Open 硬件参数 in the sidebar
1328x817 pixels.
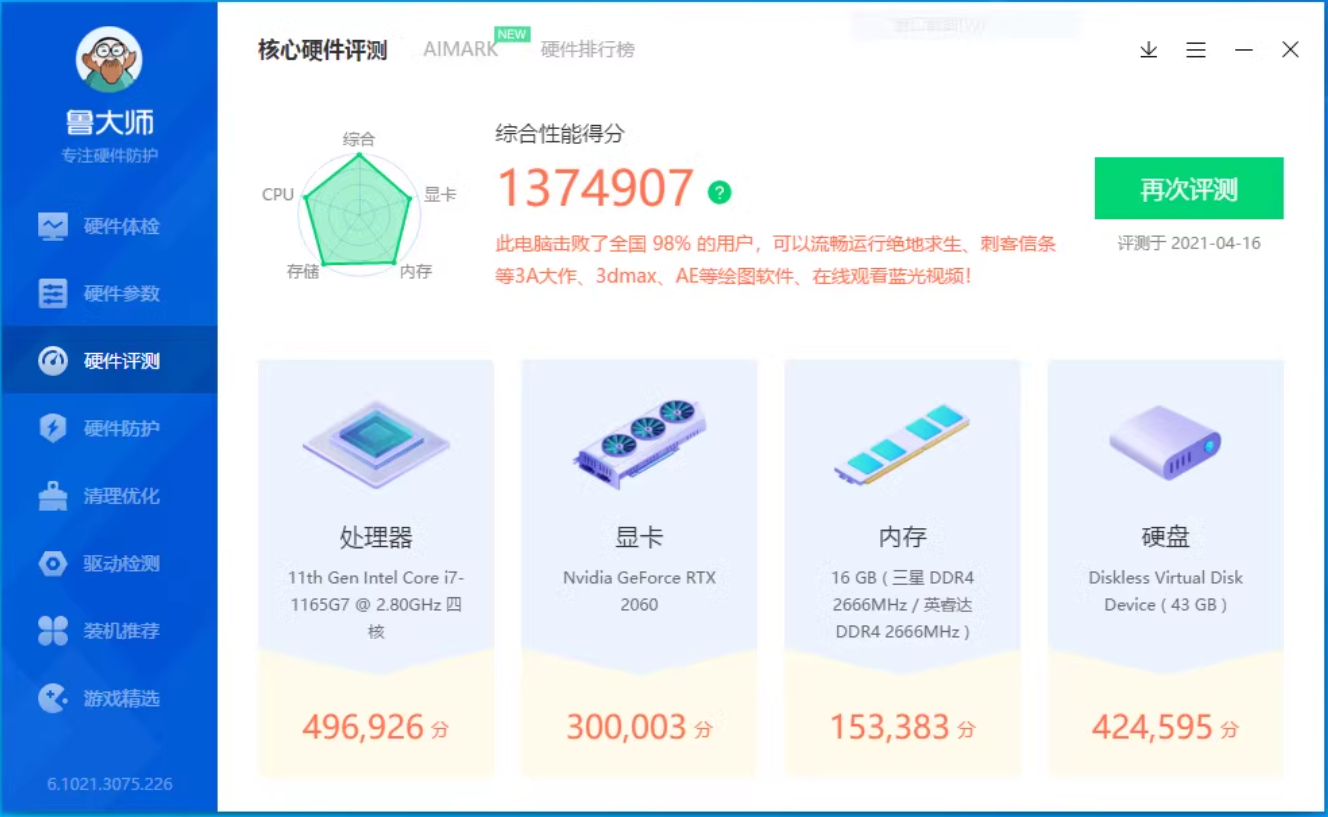pos(109,293)
